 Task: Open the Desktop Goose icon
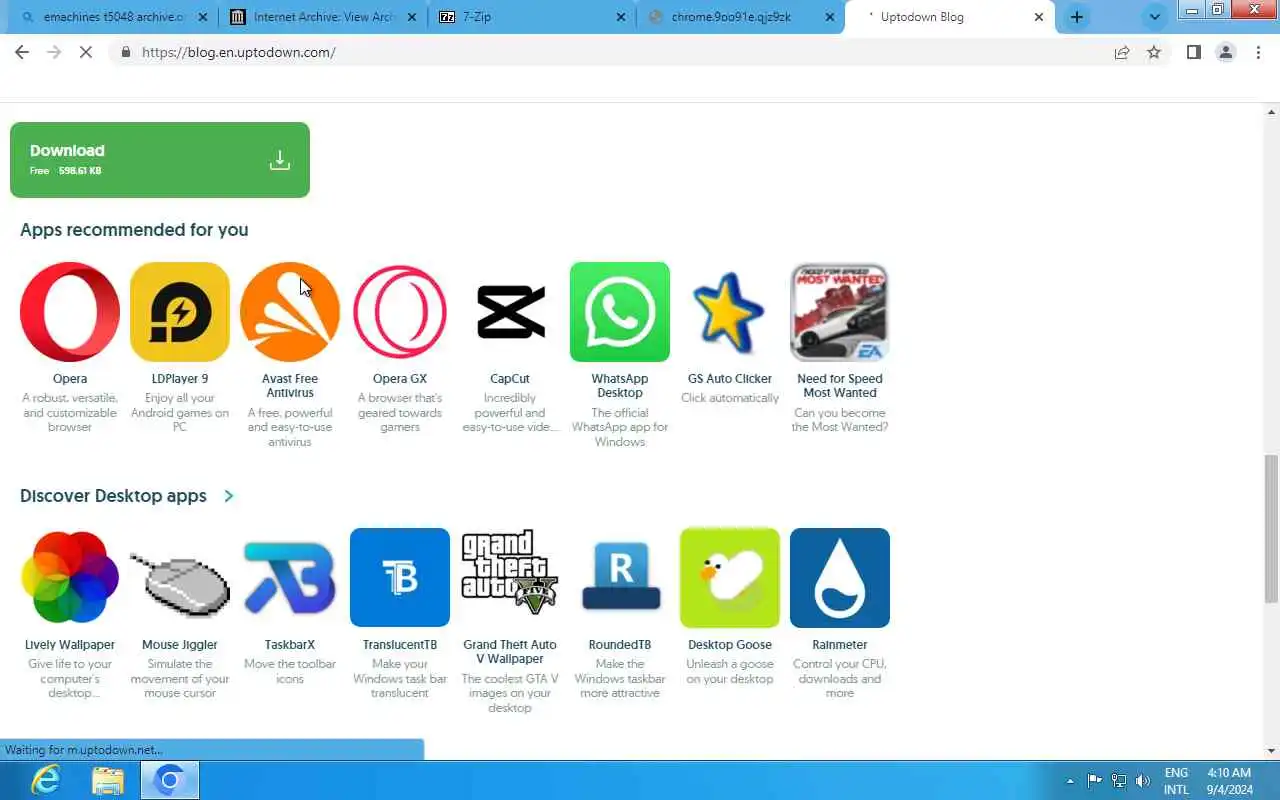[730, 578]
